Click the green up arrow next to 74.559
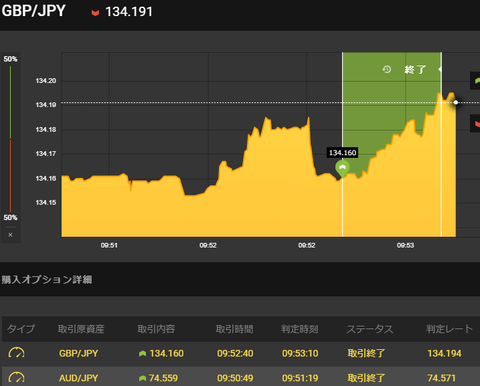Viewport: 480px width, 386px height. (x=142, y=378)
